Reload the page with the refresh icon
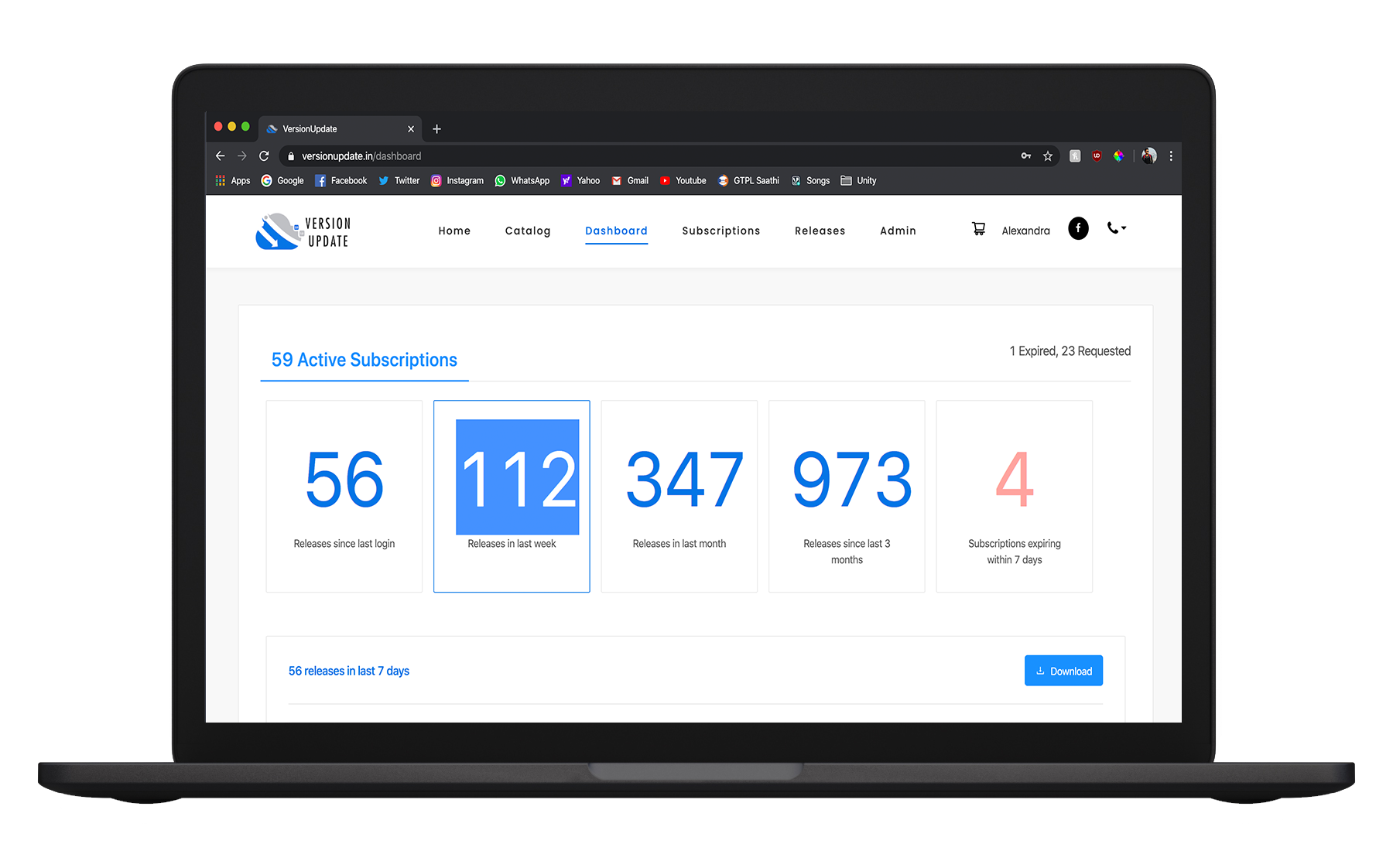The width and height of the screenshot is (1393, 868). point(264,156)
